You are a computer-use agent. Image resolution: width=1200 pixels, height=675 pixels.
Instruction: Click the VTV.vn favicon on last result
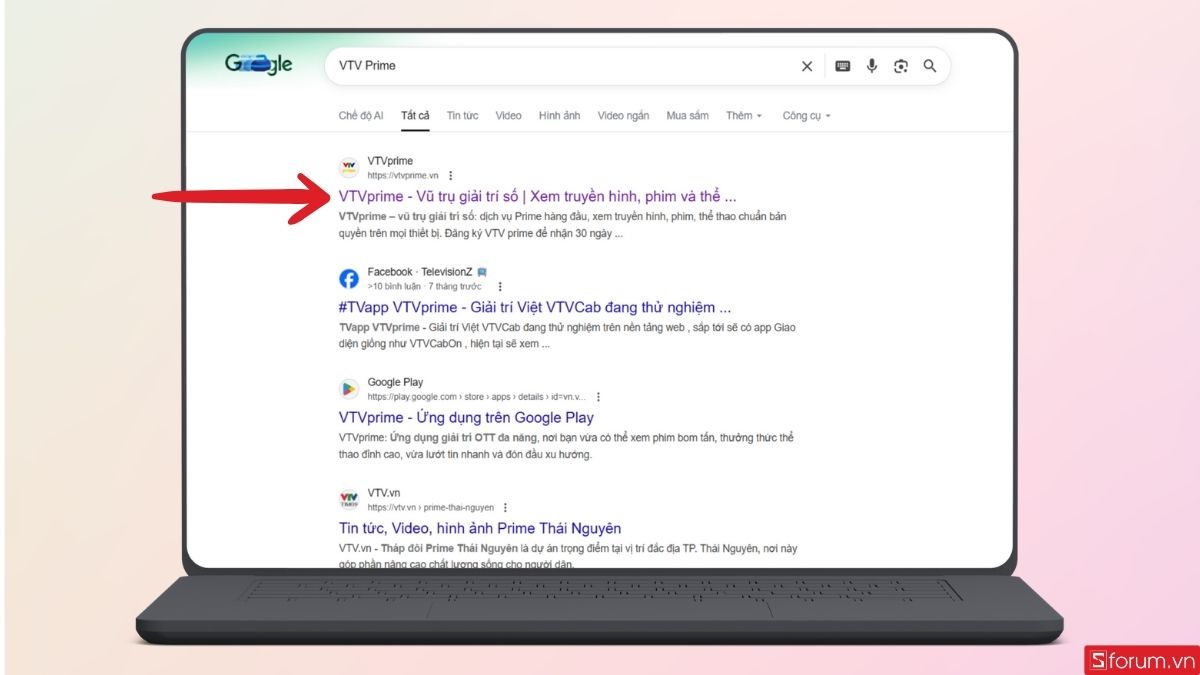click(348, 500)
